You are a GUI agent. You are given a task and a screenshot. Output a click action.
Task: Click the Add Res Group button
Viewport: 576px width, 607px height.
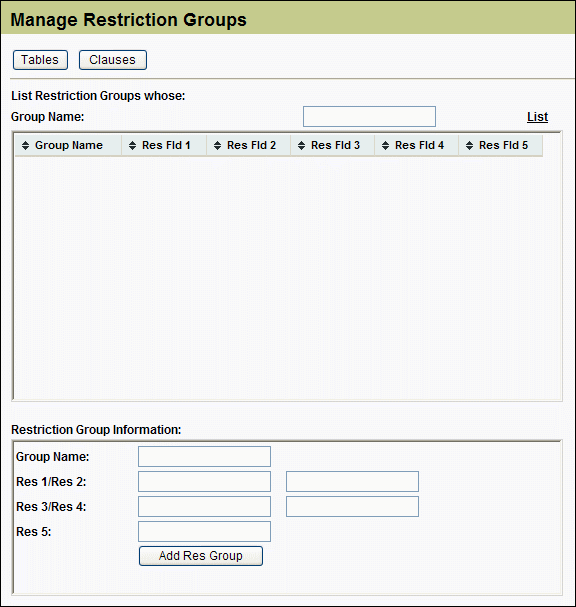pyautogui.click(x=201, y=556)
